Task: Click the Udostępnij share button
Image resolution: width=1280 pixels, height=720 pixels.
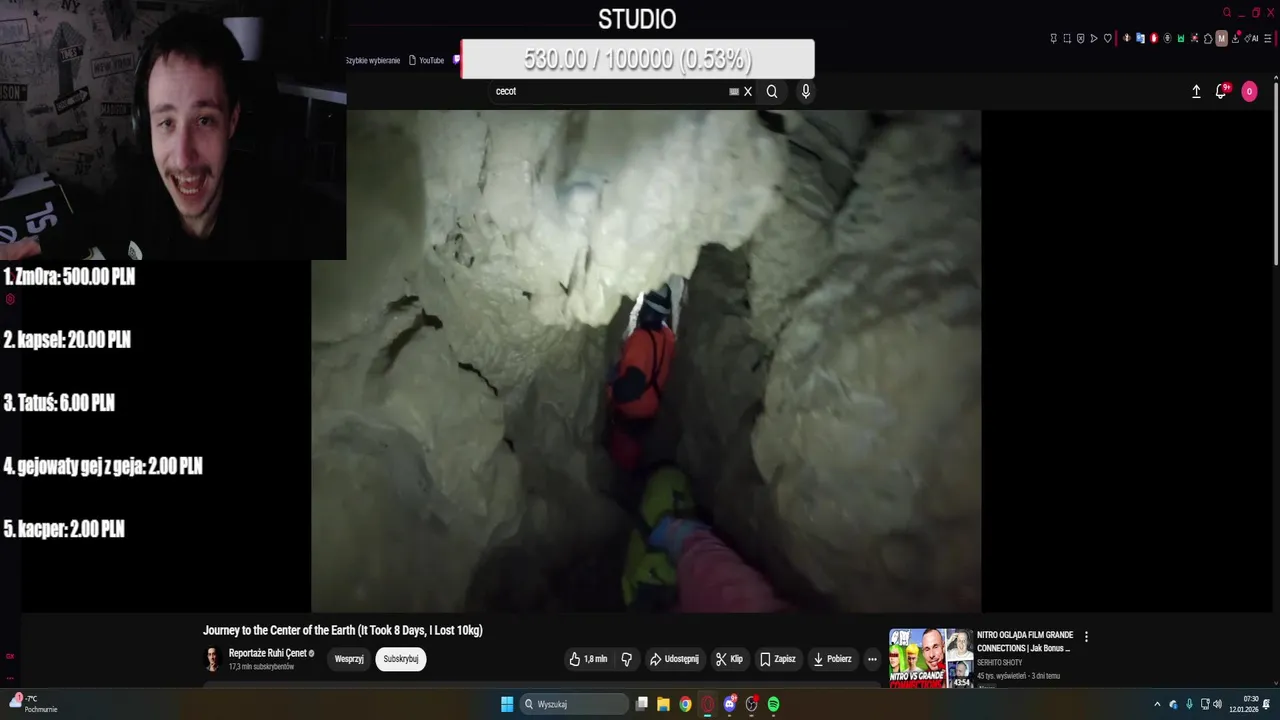Action: (x=675, y=659)
